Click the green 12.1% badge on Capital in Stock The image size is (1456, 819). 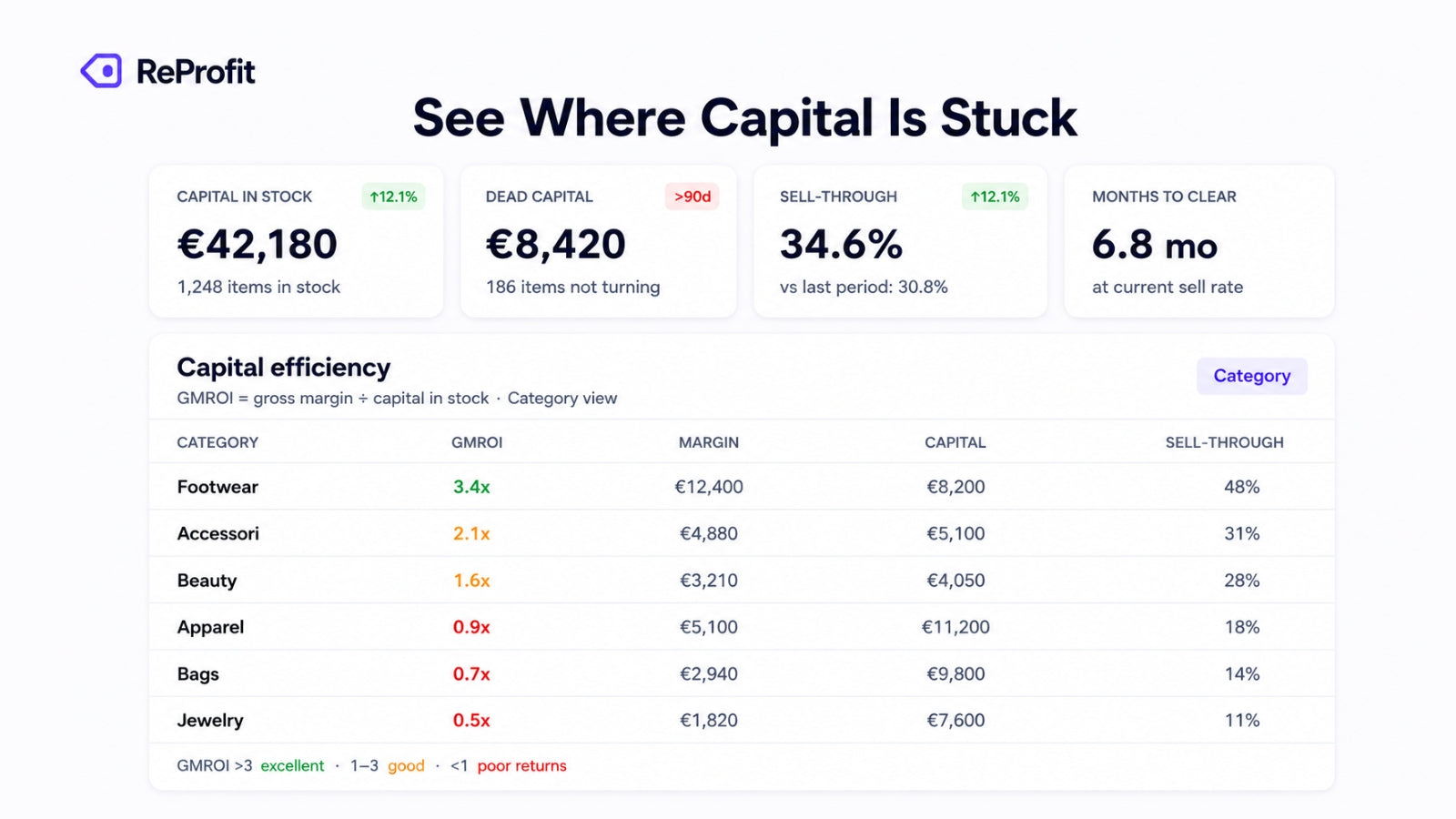[393, 197]
